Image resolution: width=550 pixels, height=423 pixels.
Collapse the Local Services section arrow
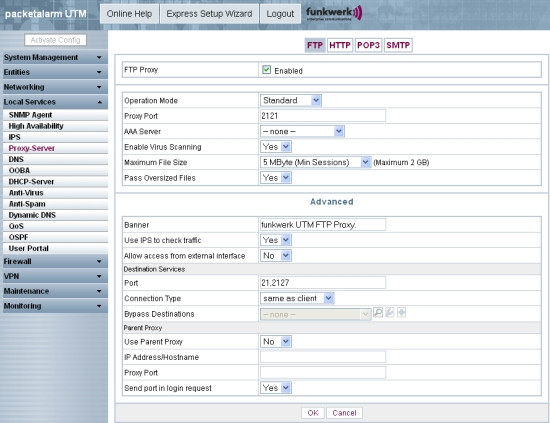[x=99, y=102]
